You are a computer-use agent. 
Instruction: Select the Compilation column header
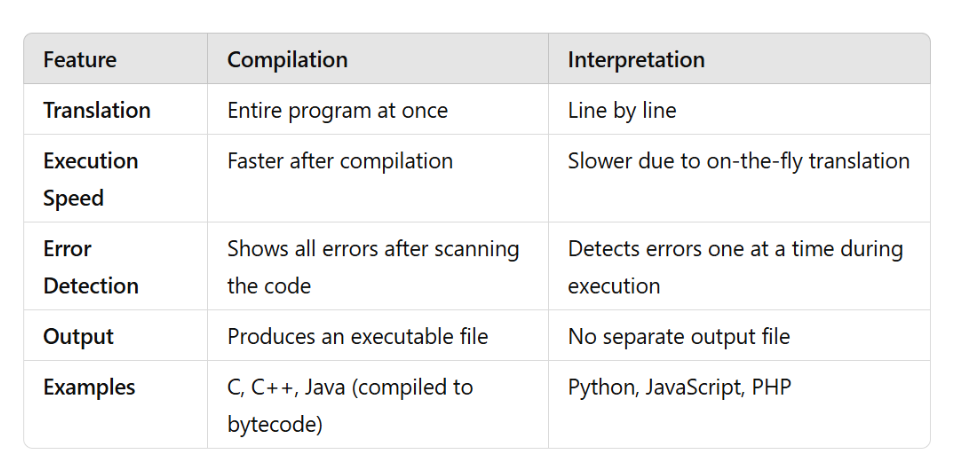coord(287,59)
